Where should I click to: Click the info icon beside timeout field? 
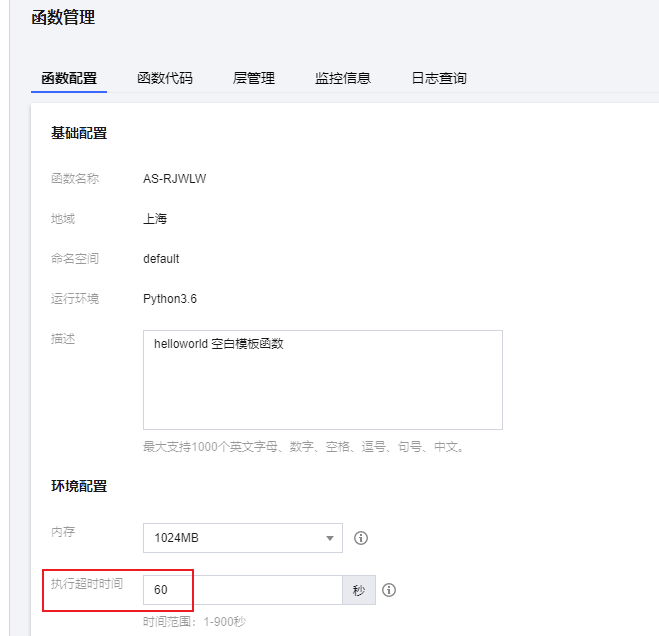click(389, 590)
